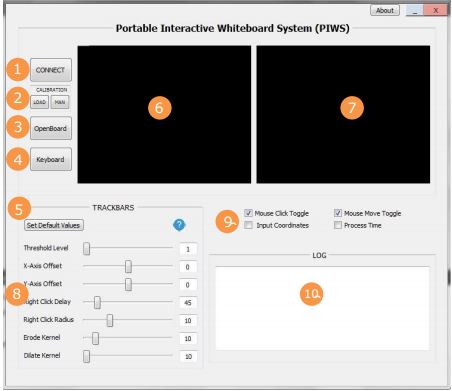Viewport: 452px width, 391px height.
Task: Open the blue trackbars help icon
Action: 179,225
